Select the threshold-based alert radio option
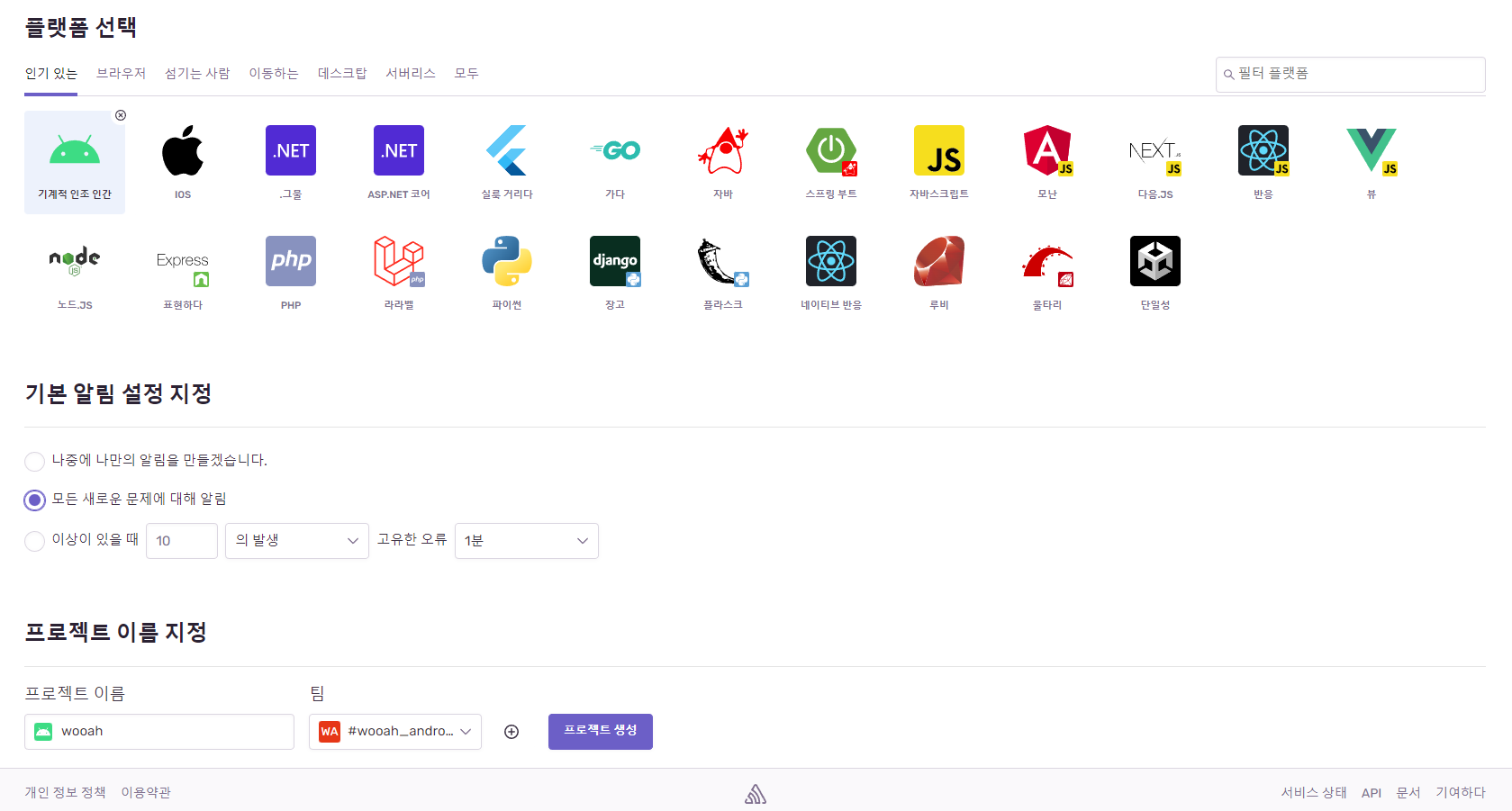The width and height of the screenshot is (1512, 811). pos(34,540)
